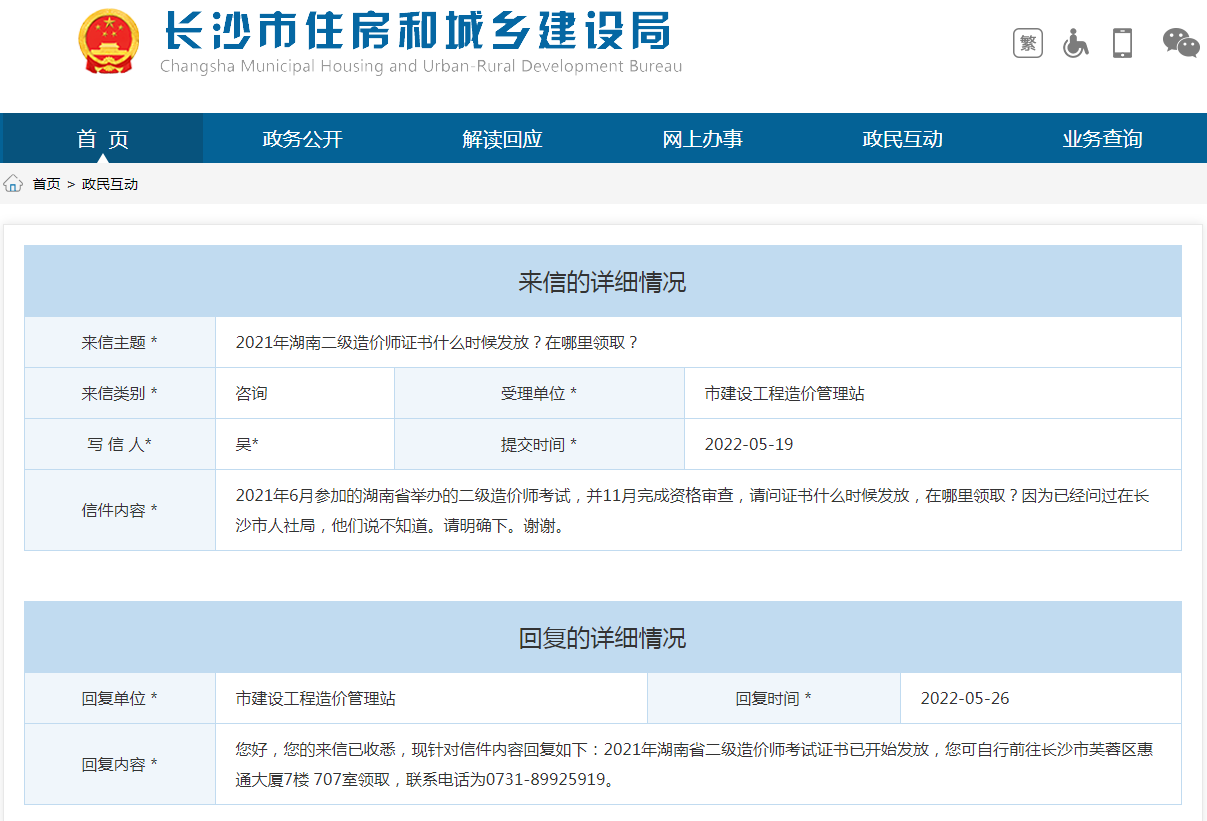The width and height of the screenshot is (1207, 821).
Task: Click the English bureau name subtitle
Action: (x=421, y=66)
